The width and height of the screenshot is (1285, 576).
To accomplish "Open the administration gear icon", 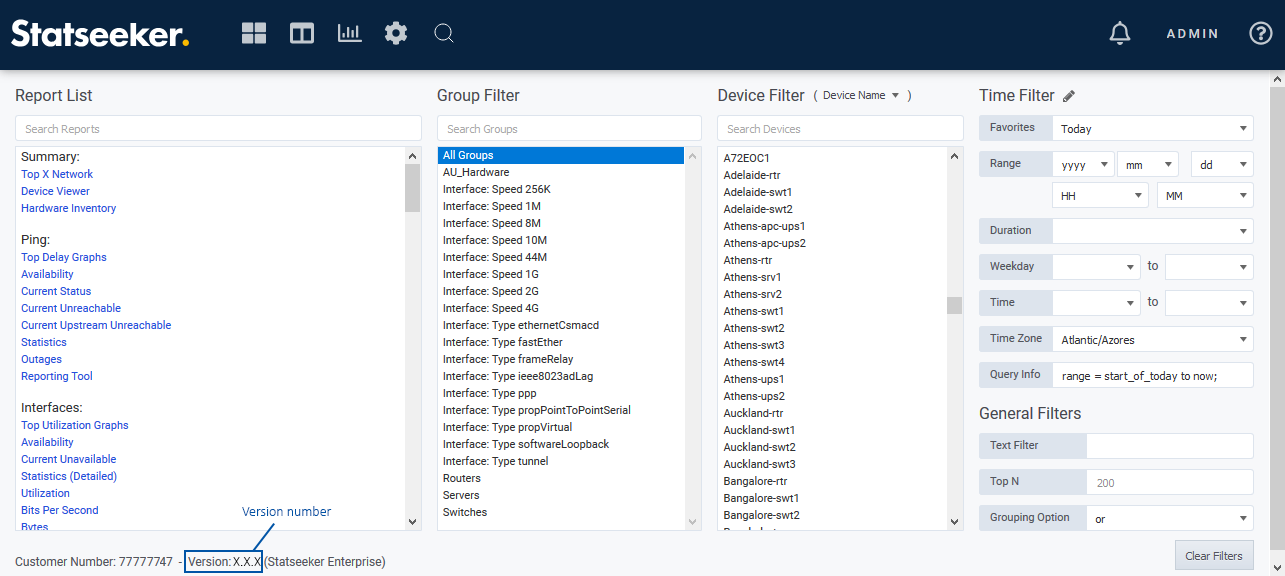I will (x=396, y=33).
